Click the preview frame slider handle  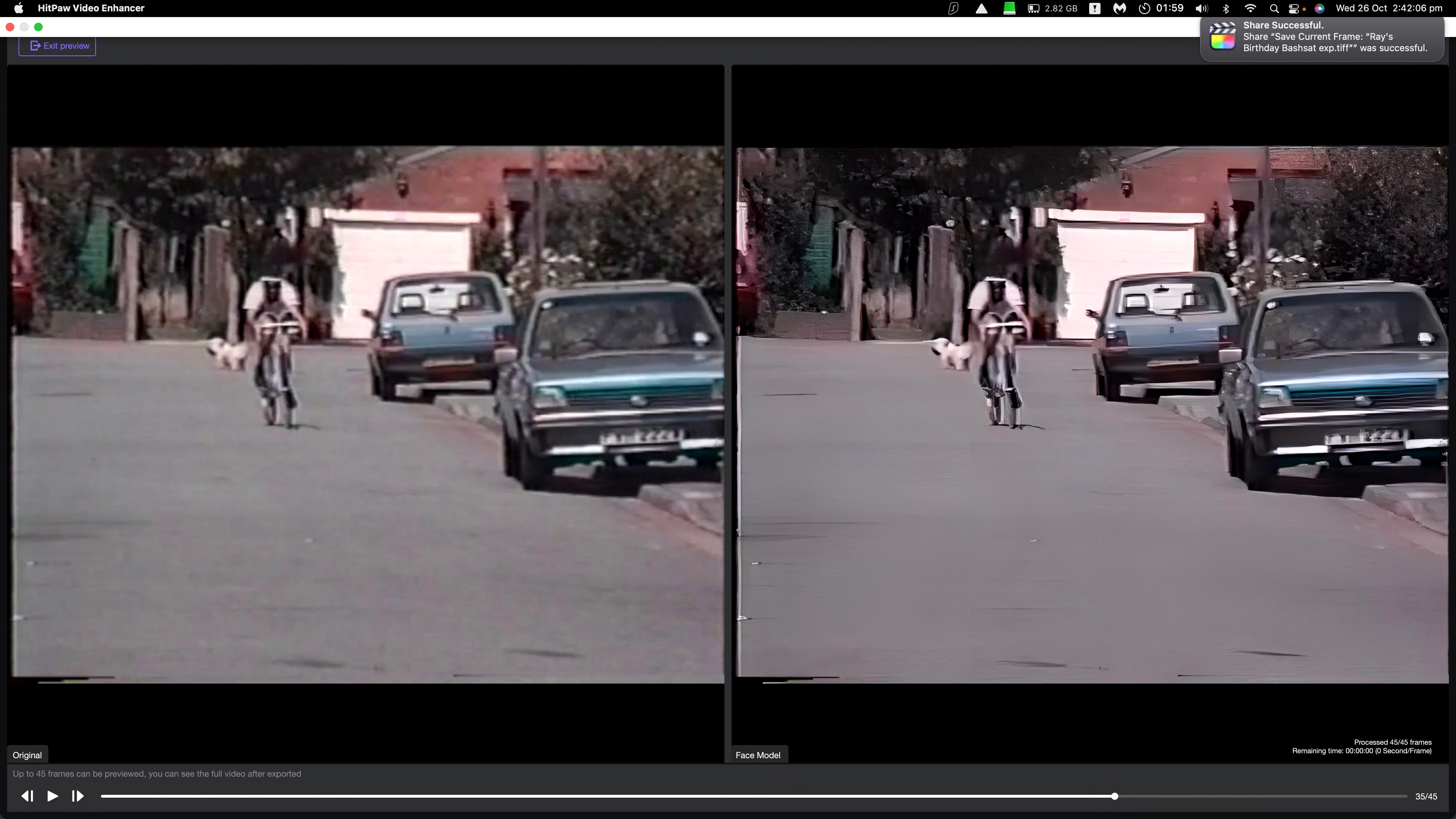(x=1114, y=796)
